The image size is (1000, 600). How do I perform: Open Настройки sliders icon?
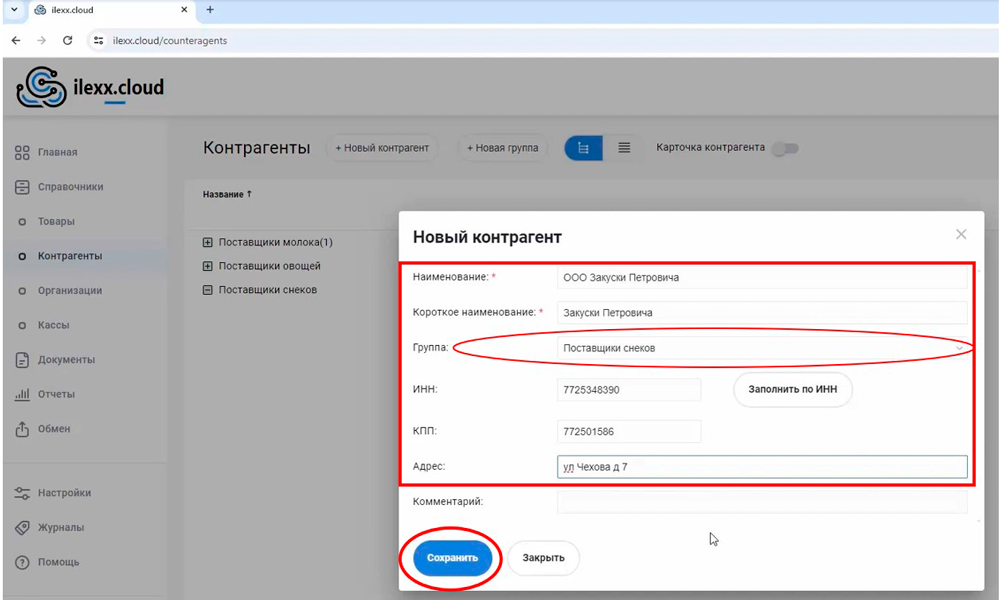22,493
